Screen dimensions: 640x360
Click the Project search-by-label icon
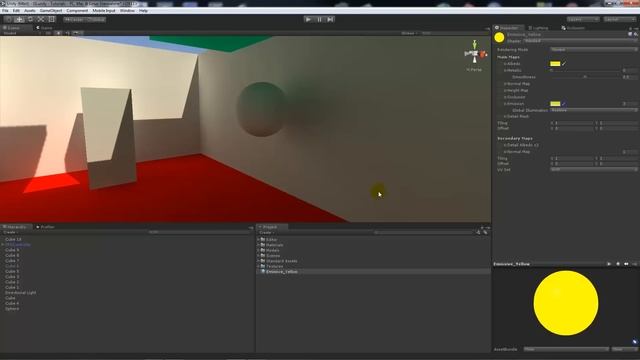[x=485, y=232]
